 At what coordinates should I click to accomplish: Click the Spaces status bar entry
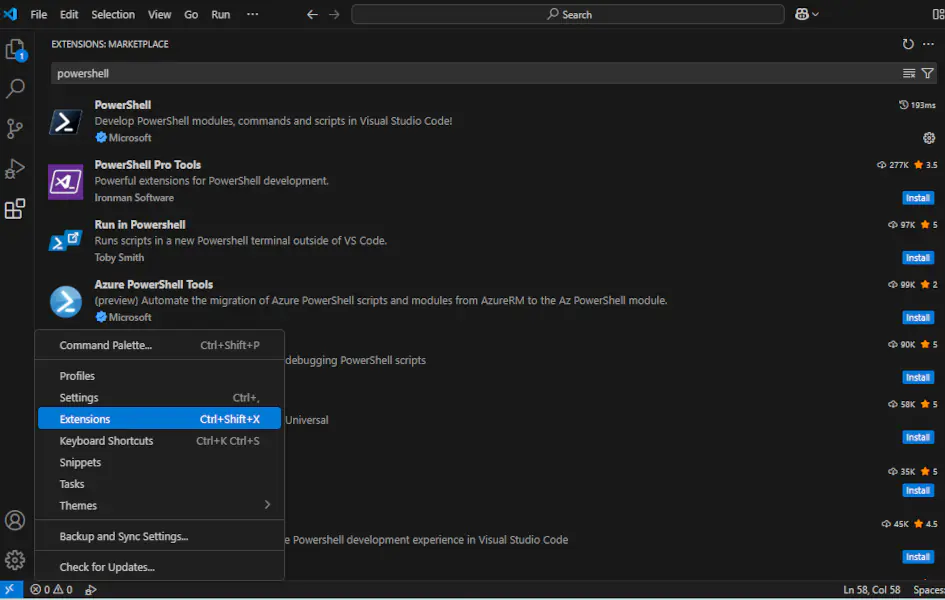click(x=929, y=590)
